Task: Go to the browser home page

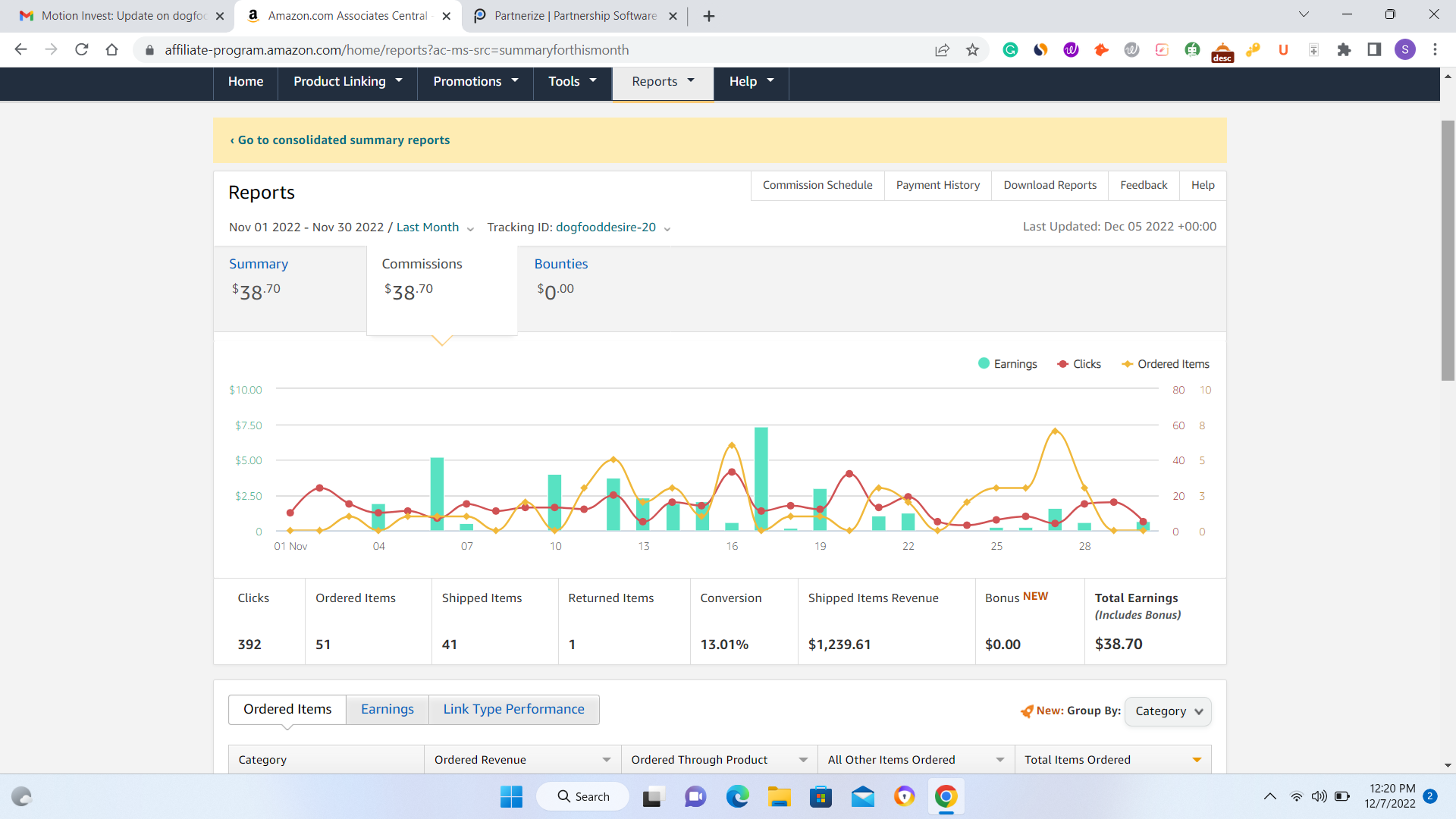Action: point(111,50)
